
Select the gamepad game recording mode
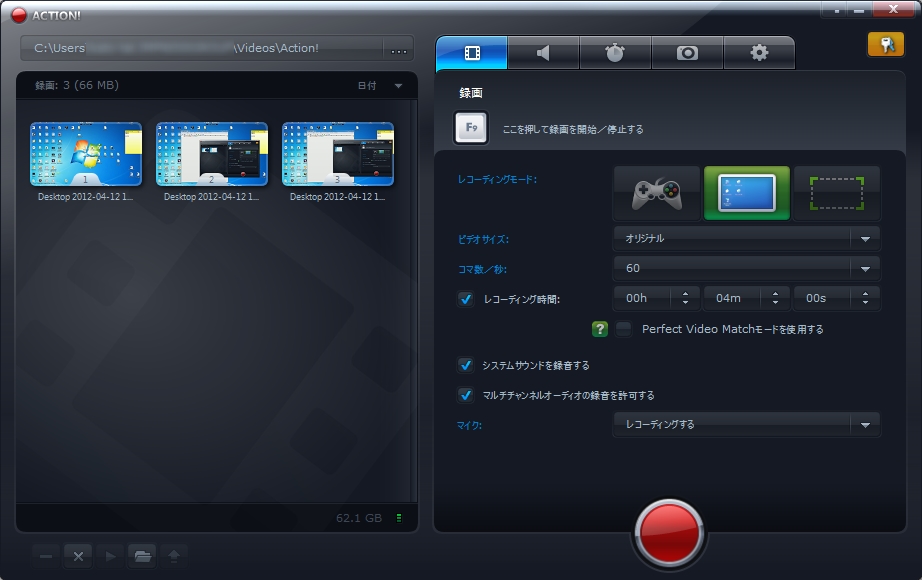[654, 193]
